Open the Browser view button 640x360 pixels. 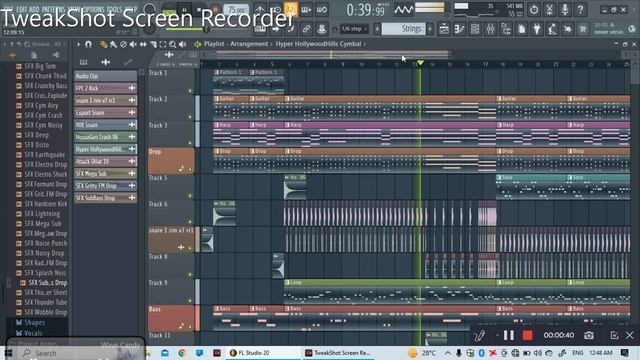(506, 29)
